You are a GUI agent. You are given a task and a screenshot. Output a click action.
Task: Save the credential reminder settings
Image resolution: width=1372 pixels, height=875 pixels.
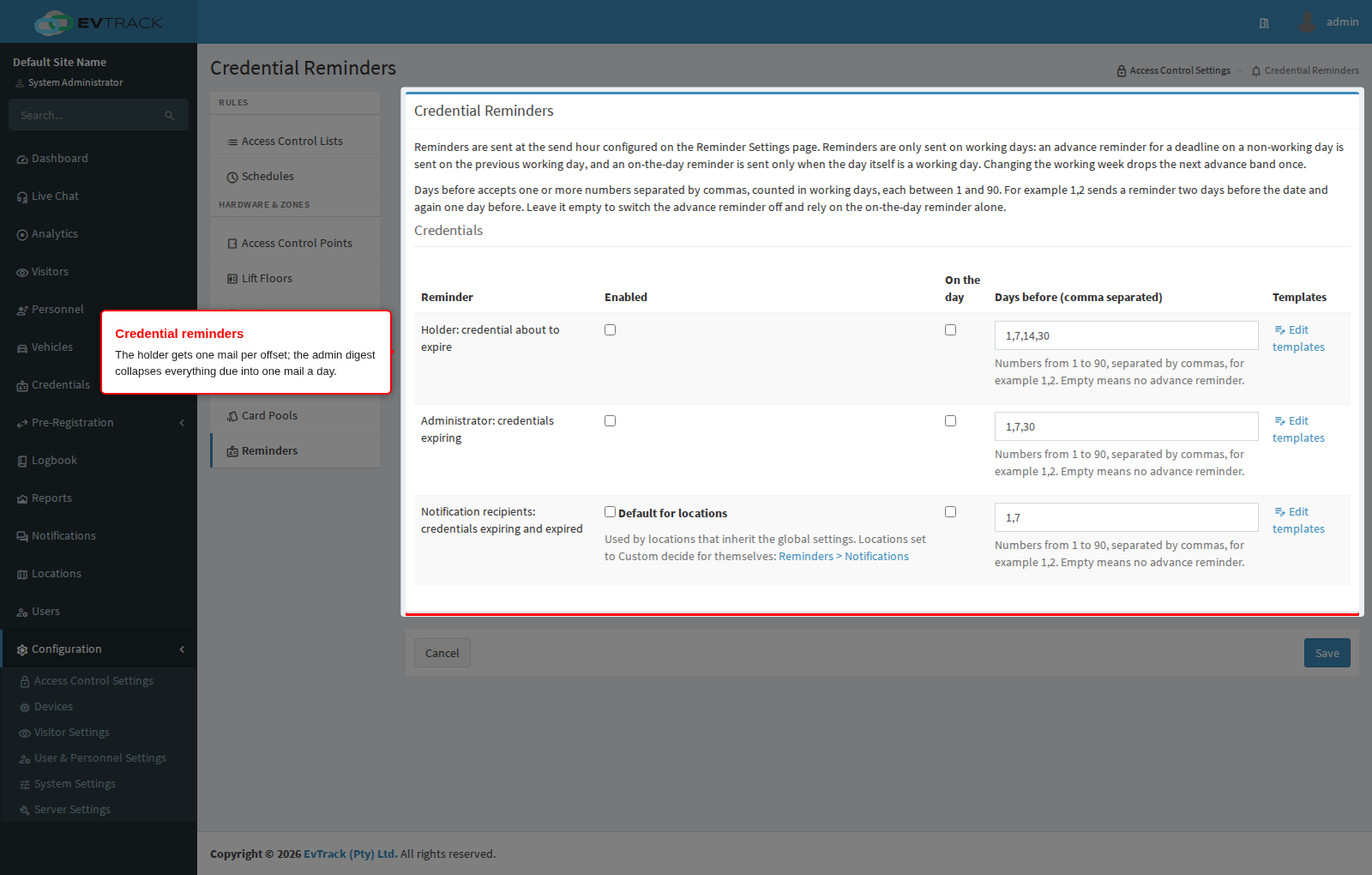(x=1327, y=653)
